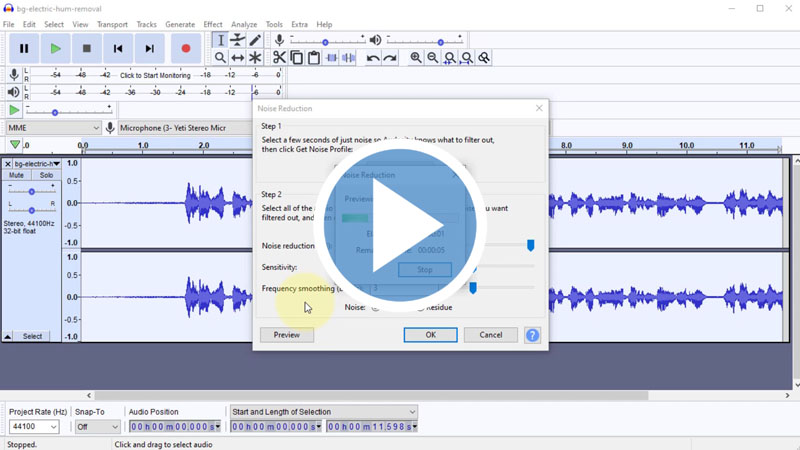This screenshot has width=800, height=450.
Task: Click the track gain slider handle
Action: (32, 191)
